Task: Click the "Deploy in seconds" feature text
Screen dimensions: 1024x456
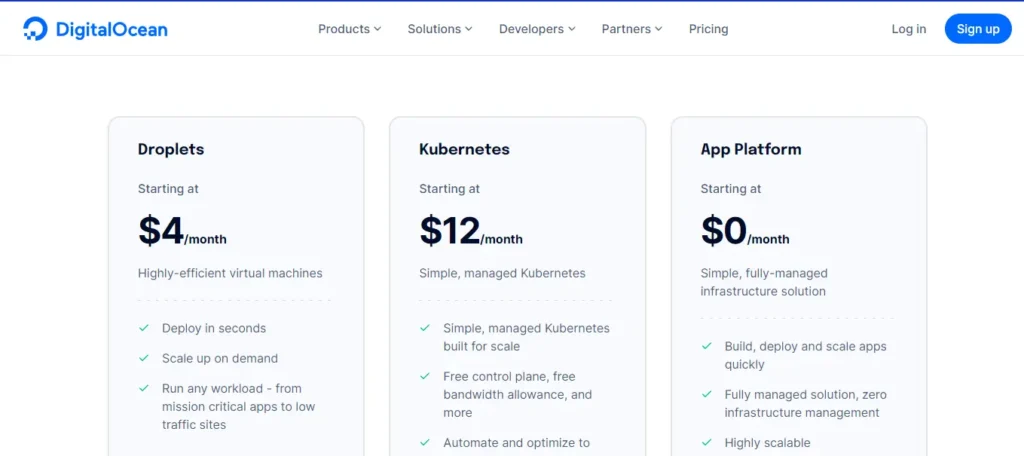Action: coord(214,328)
